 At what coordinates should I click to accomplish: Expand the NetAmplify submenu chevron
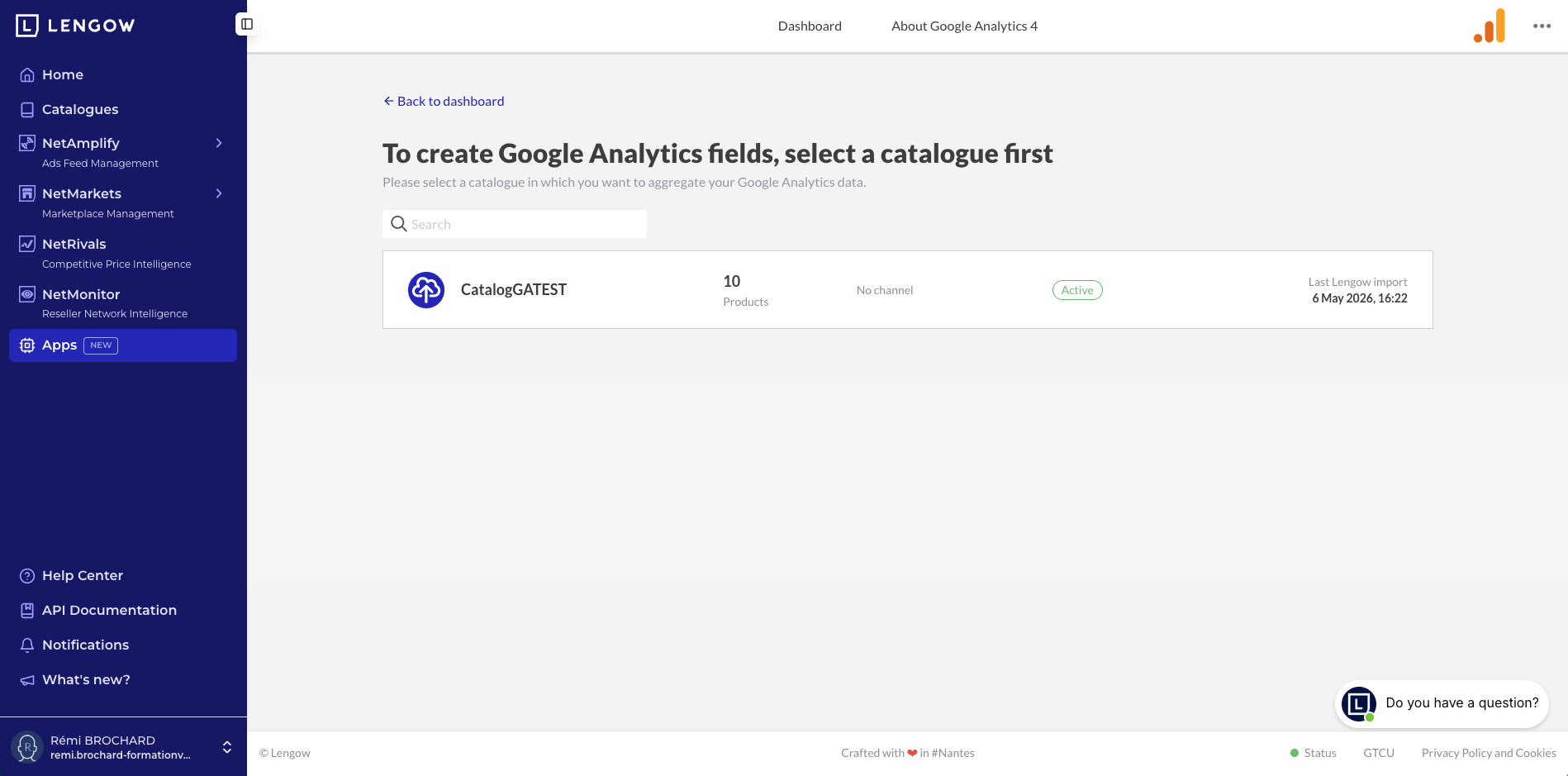click(219, 143)
